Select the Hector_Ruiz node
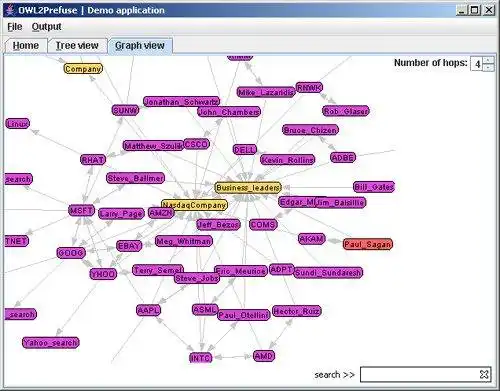 (297, 311)
